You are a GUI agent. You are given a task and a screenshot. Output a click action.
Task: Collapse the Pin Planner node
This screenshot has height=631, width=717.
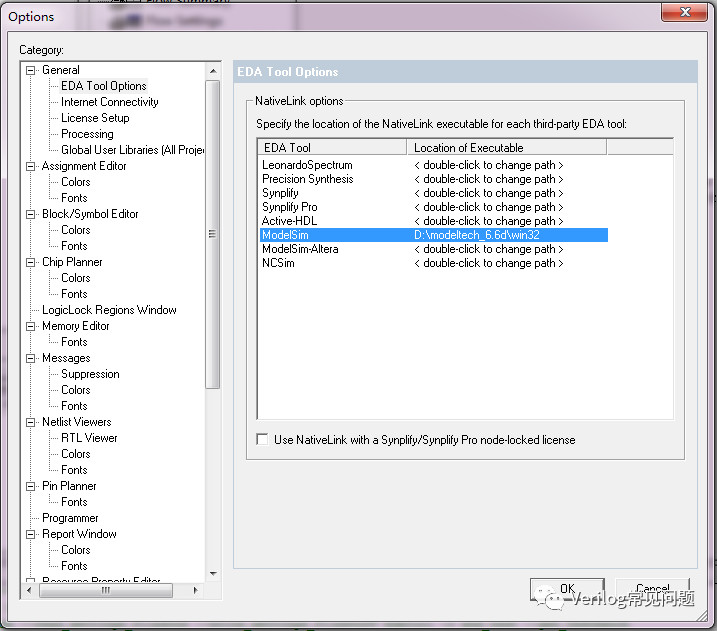(31, 487)
